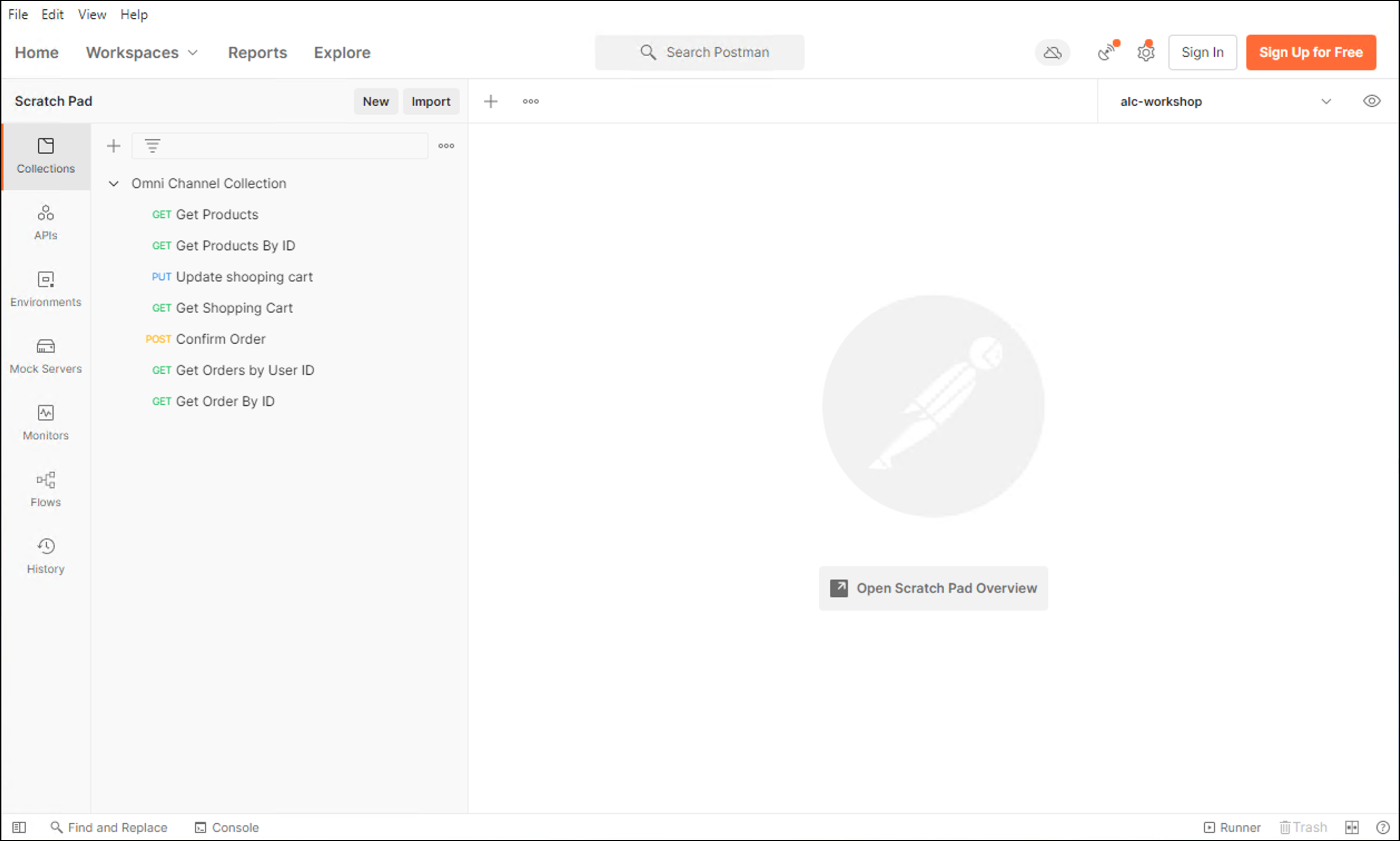Toggle the two-pane view layout icon

(1352, 828)
